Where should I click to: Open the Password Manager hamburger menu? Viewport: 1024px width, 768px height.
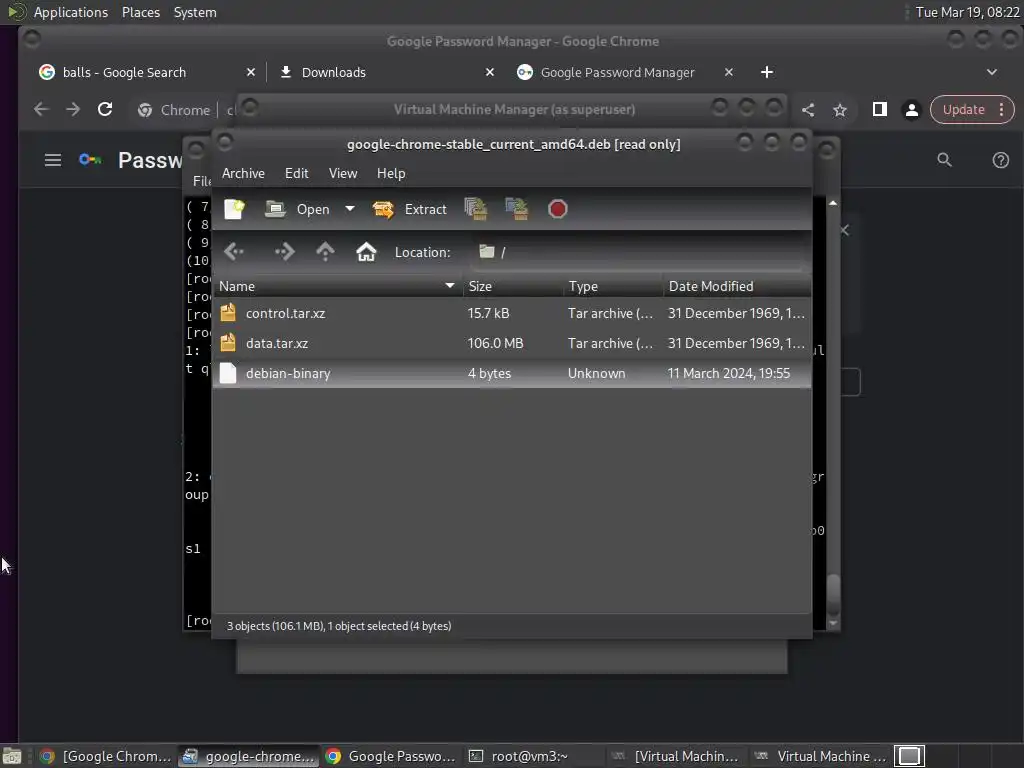tap(53, 160)
